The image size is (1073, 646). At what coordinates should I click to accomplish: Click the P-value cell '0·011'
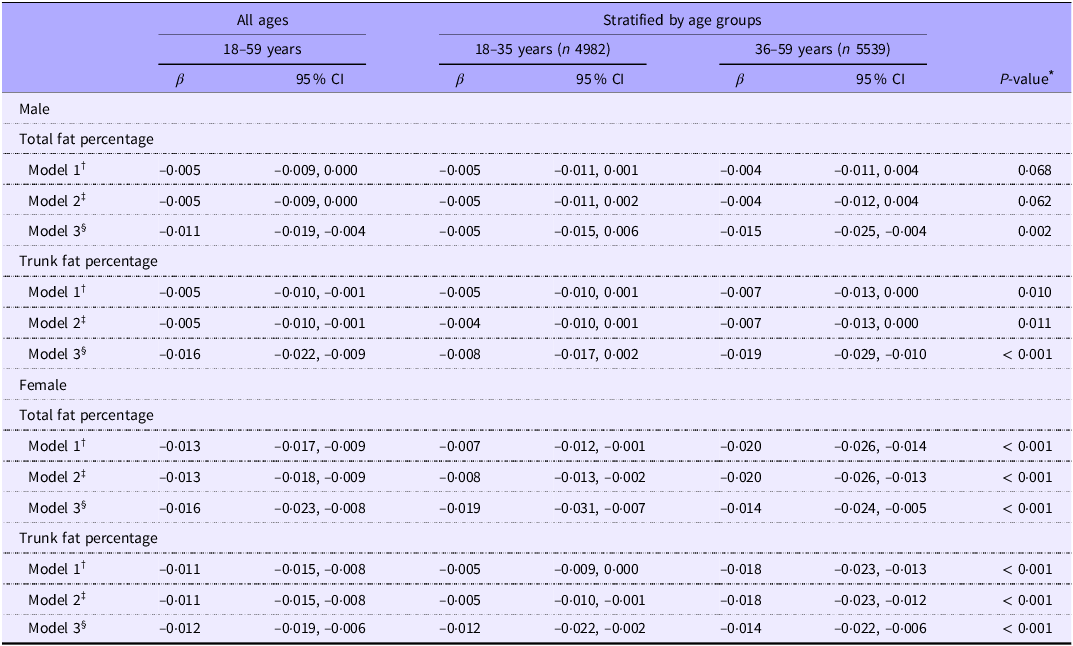click(1035, 323)
